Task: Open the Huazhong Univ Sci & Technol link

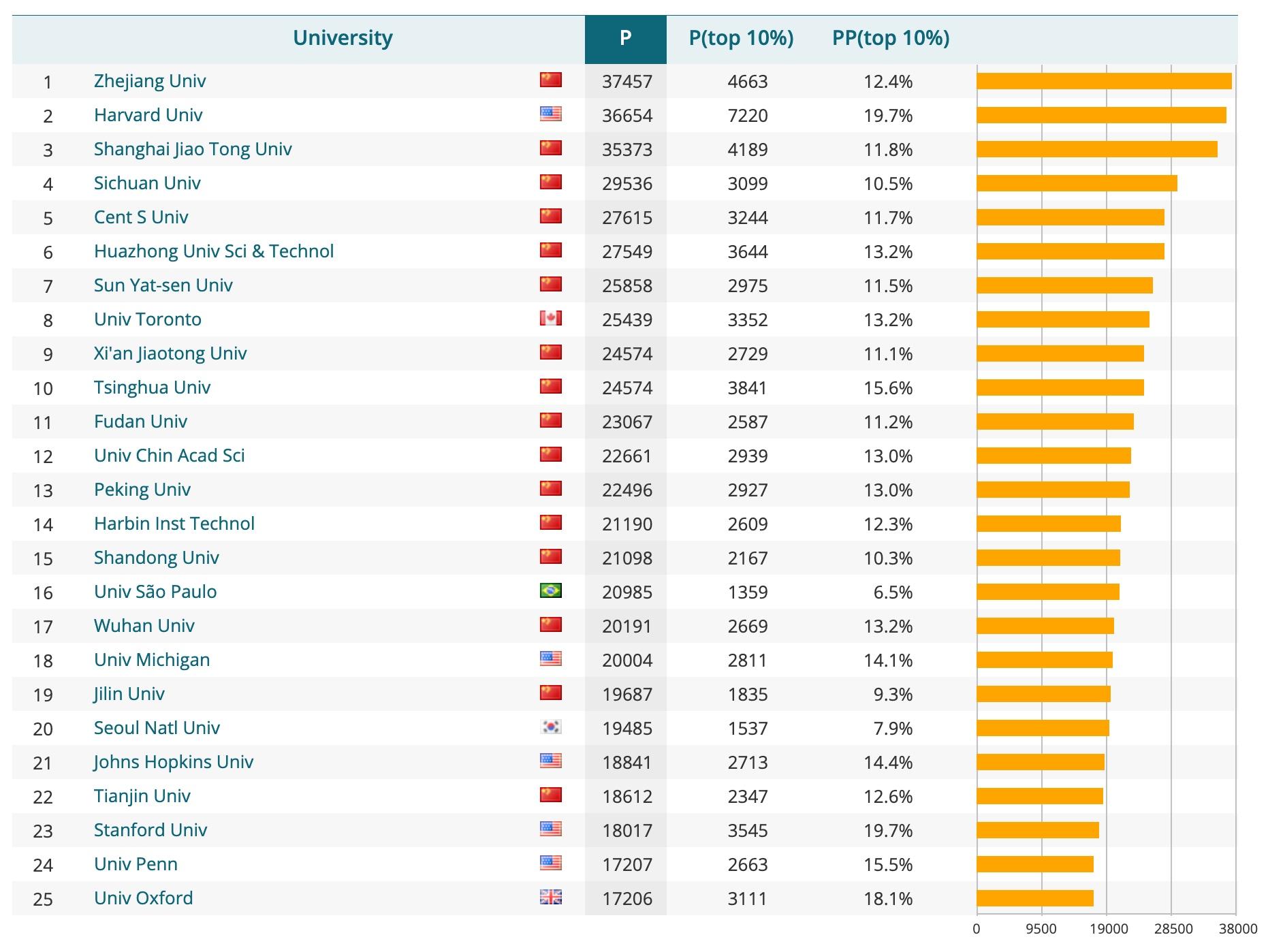Action: tap(214, 251)
